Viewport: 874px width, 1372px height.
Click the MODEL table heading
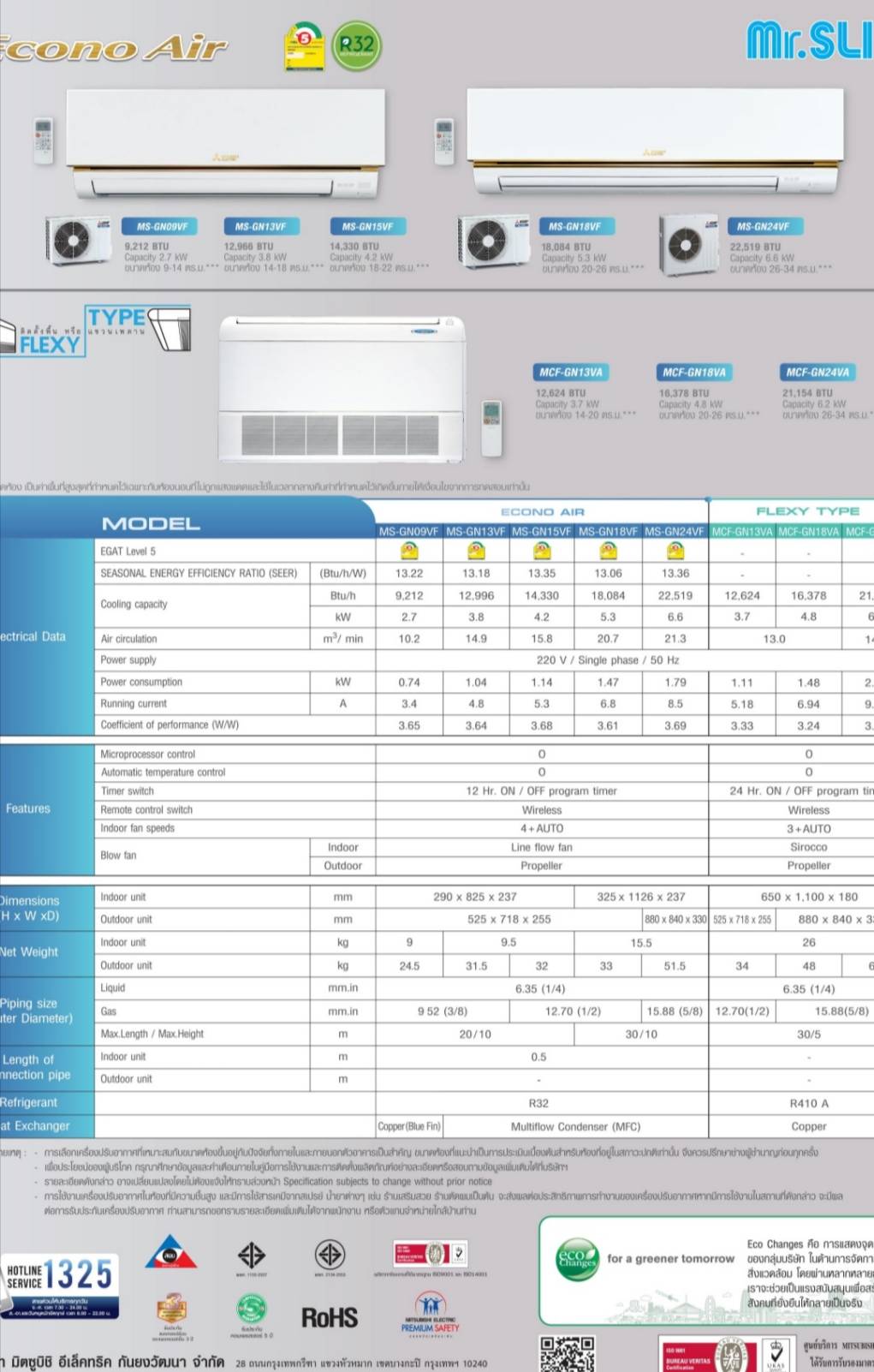(151, 523)
